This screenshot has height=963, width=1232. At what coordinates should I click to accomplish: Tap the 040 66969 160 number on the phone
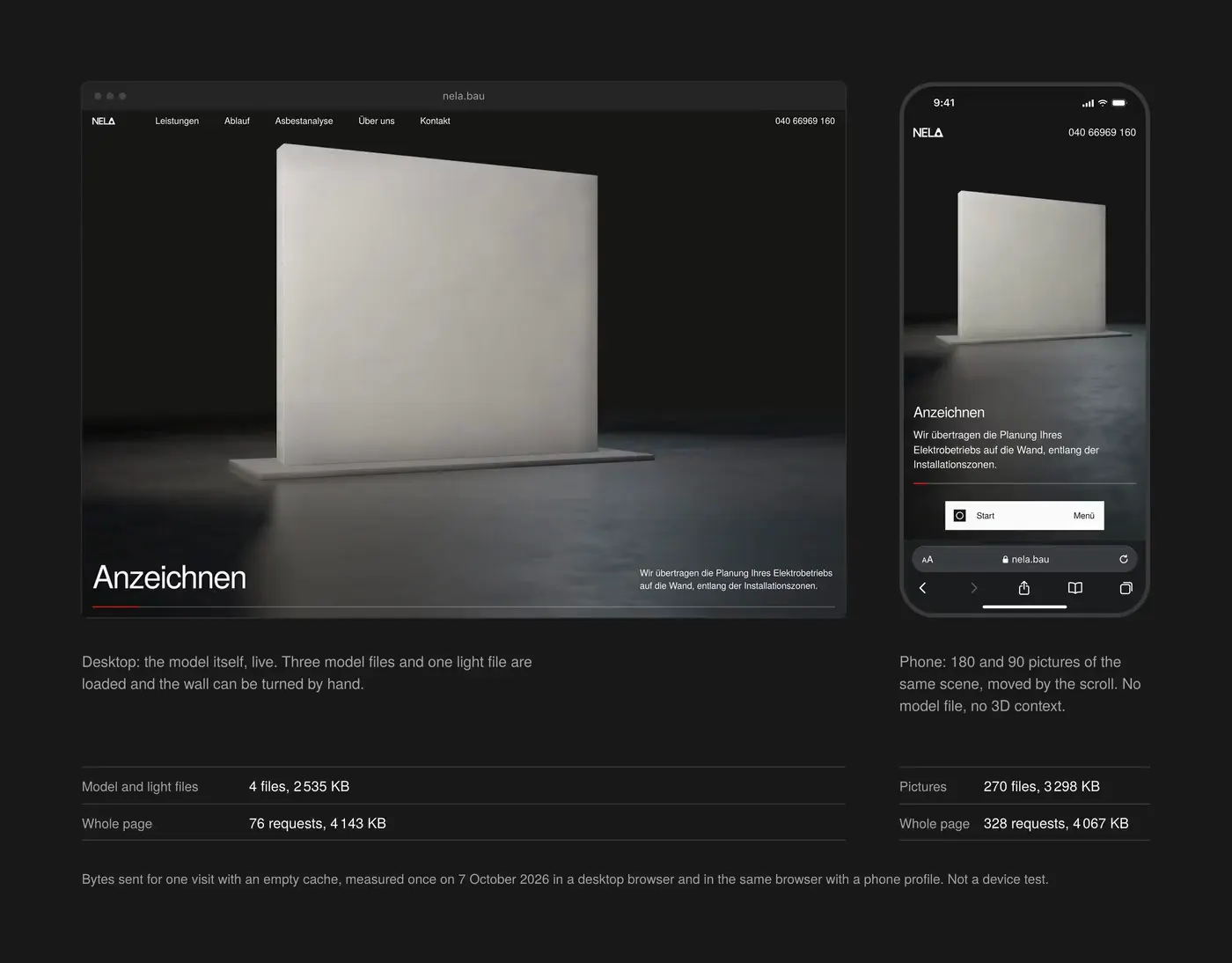pyautogui.click(x=1102, y=132)
